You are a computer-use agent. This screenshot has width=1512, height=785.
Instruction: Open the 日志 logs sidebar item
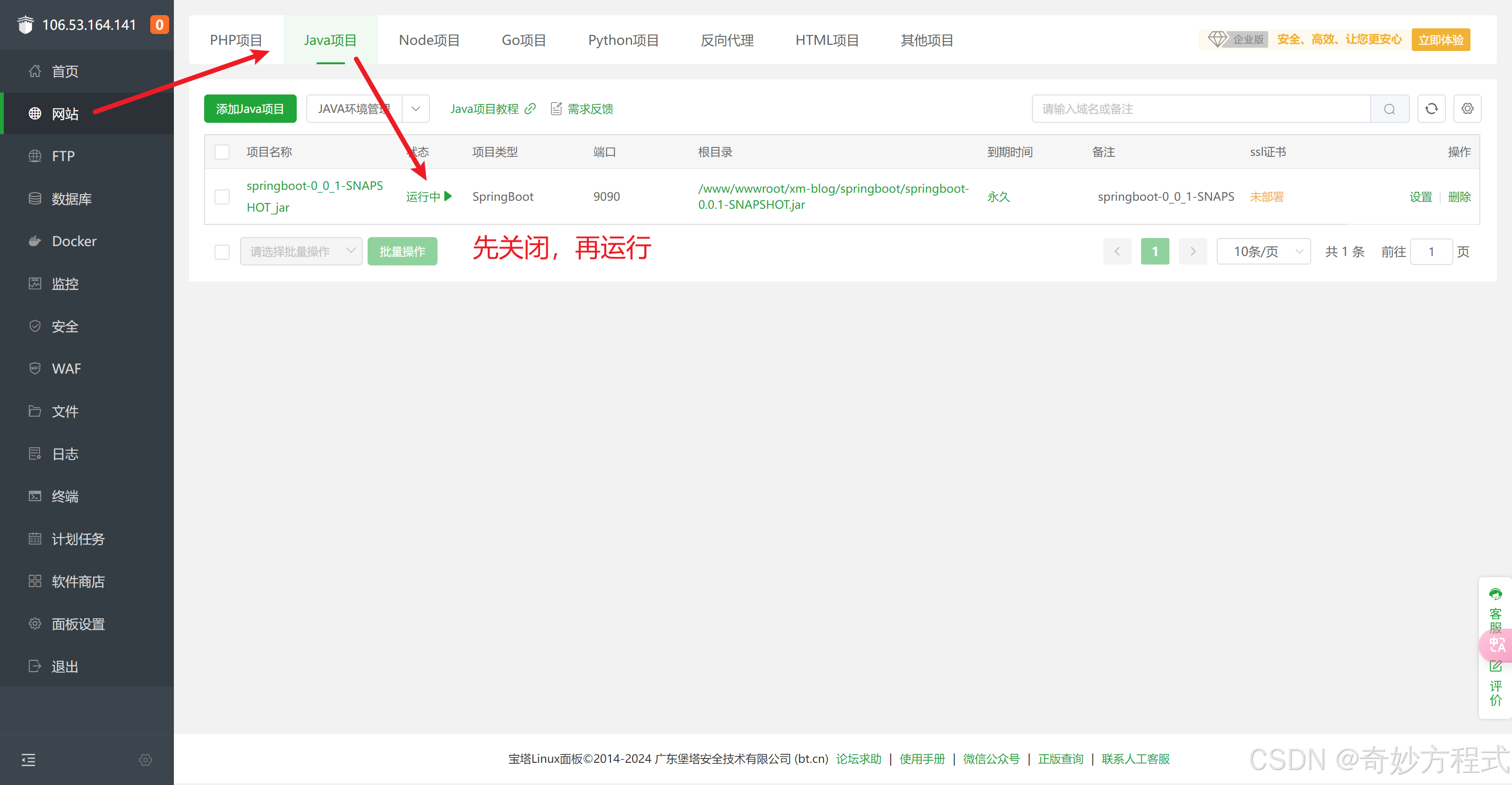click(87, 453)
